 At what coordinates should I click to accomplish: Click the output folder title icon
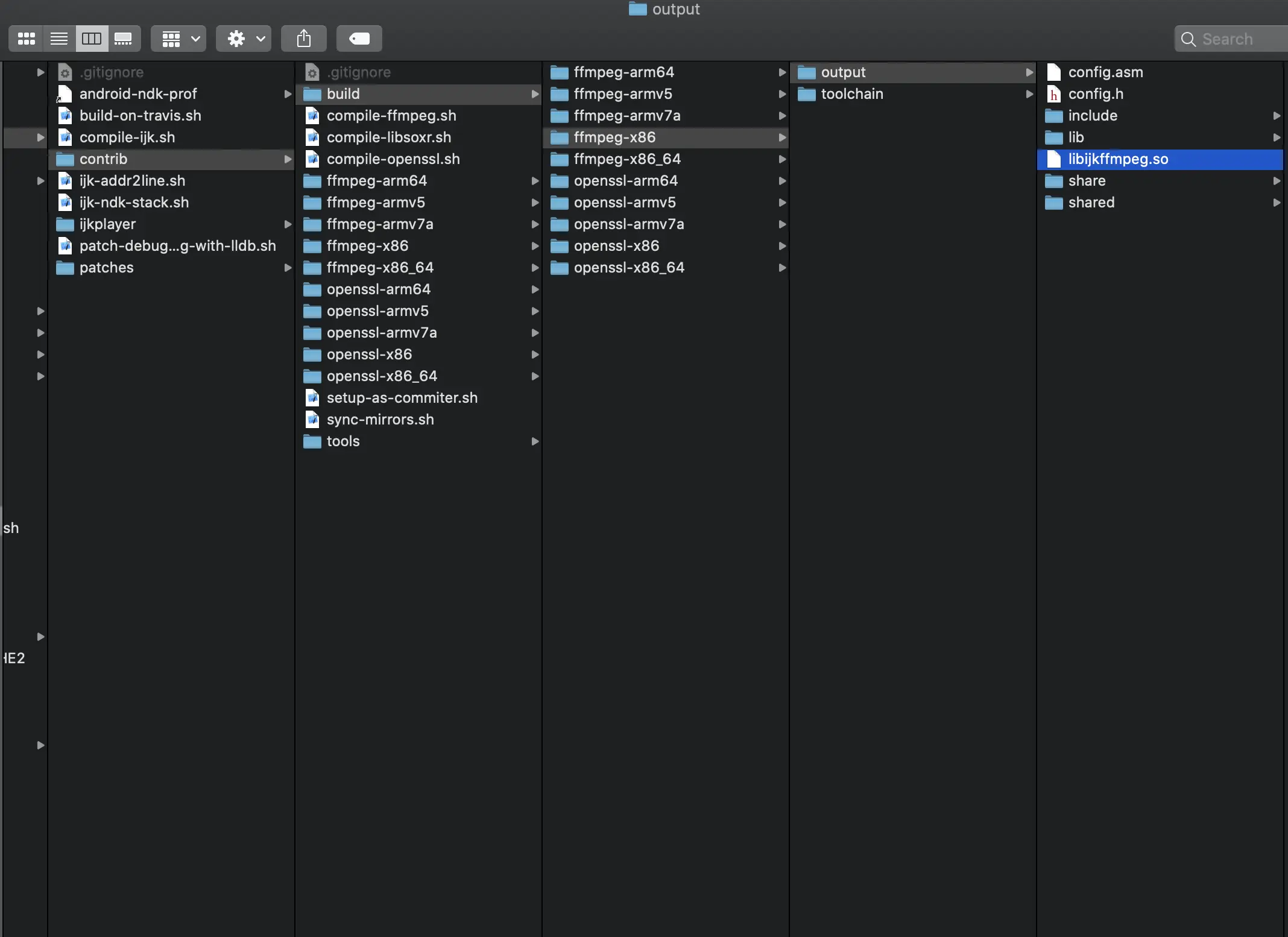[x=637, y=9]
